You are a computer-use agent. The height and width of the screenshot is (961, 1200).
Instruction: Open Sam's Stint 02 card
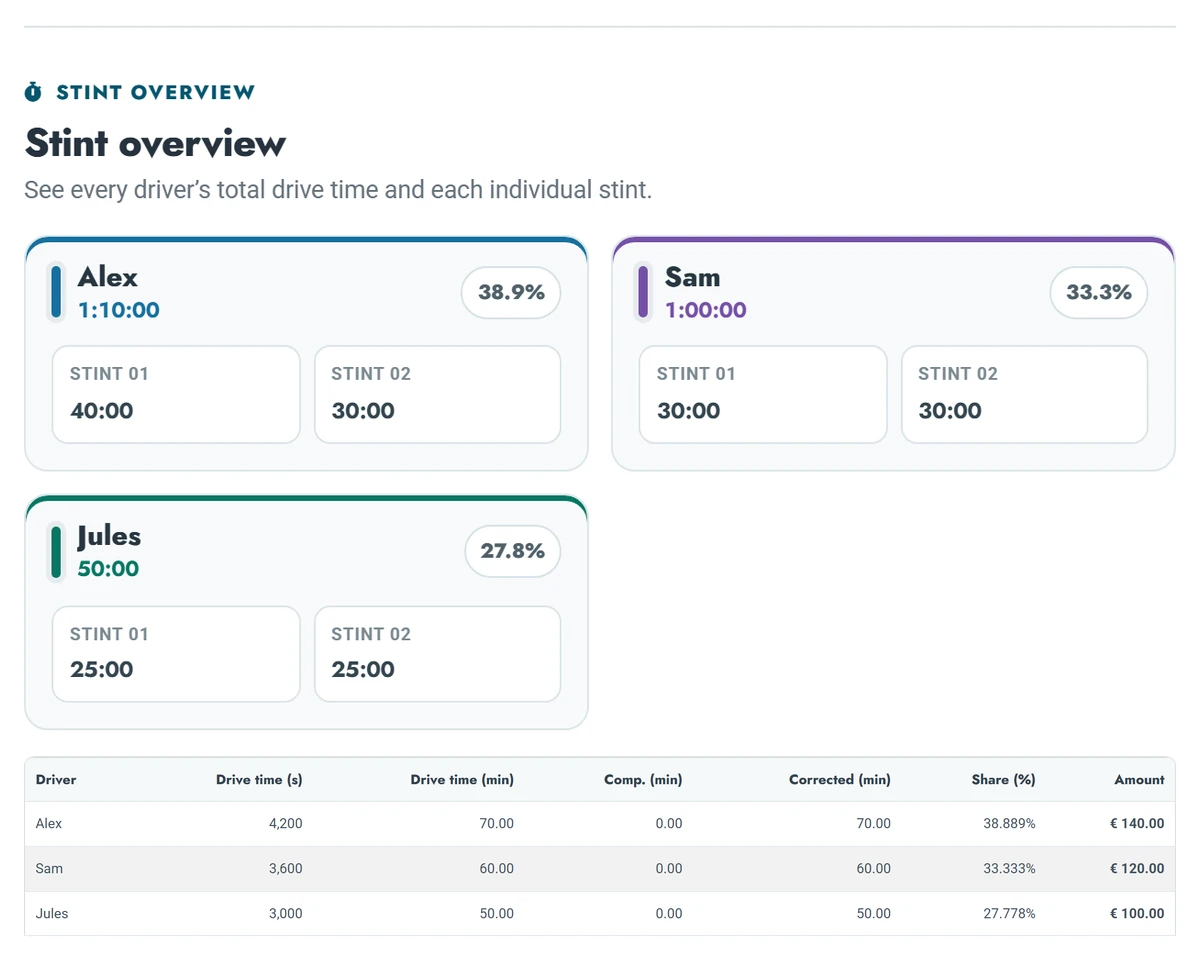(x=1024, y=394)
